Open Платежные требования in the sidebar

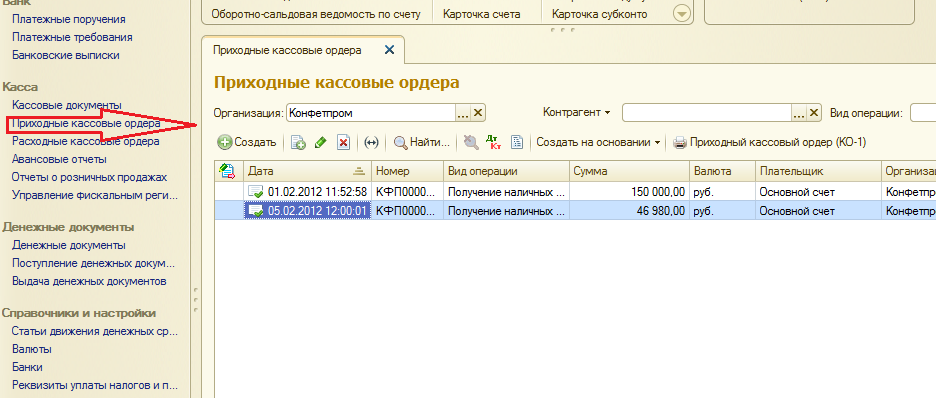pos(72,38)
